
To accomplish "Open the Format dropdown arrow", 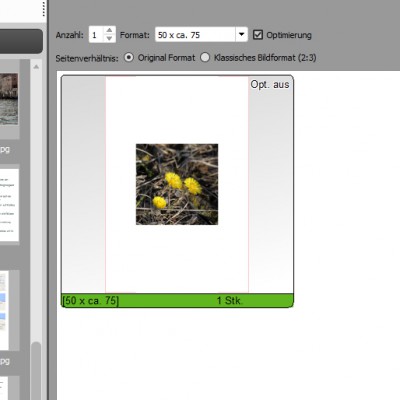I will (x=241, y=34).
